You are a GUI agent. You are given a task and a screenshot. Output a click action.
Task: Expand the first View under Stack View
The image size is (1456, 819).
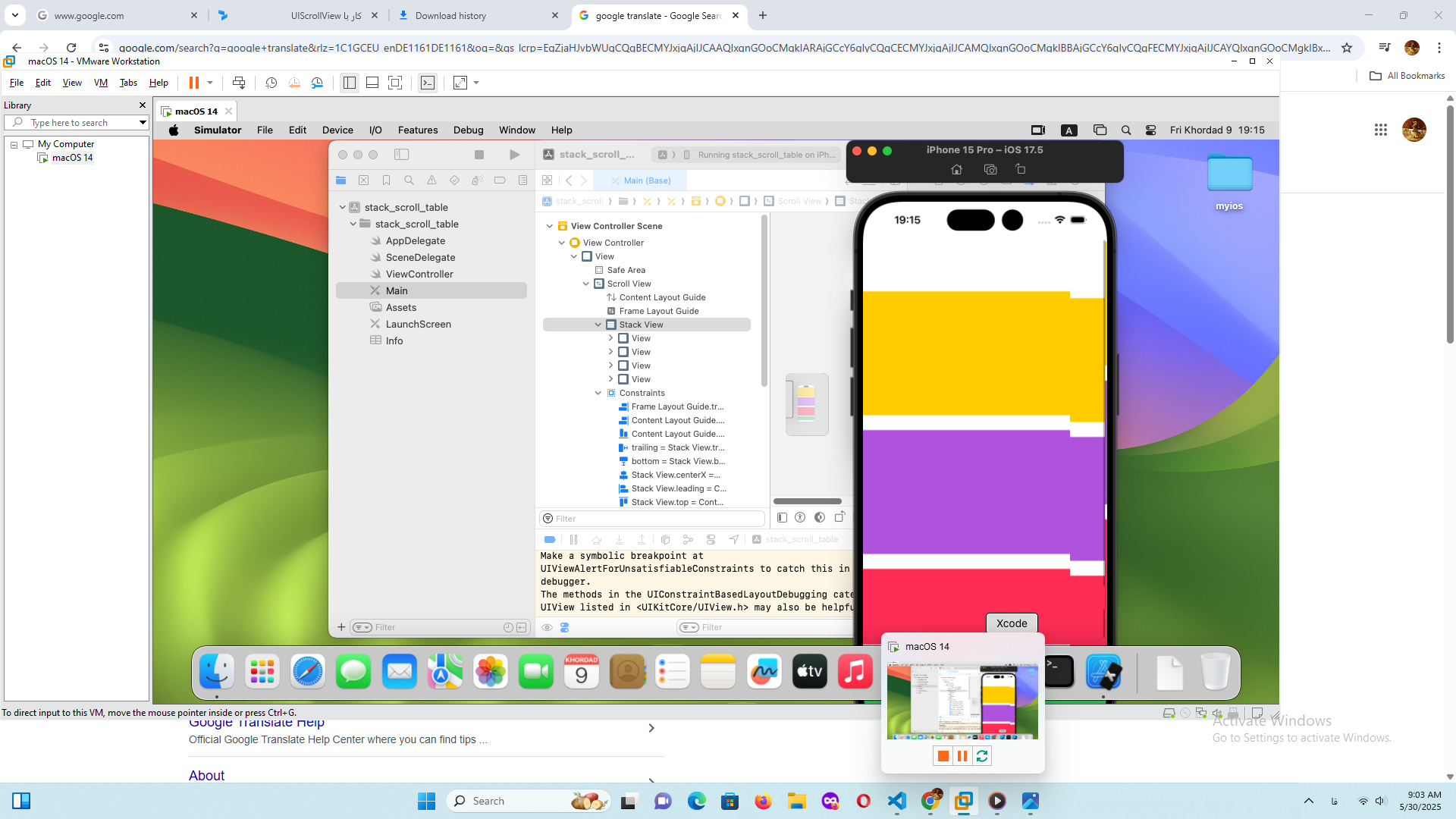(x=610, y=338)
